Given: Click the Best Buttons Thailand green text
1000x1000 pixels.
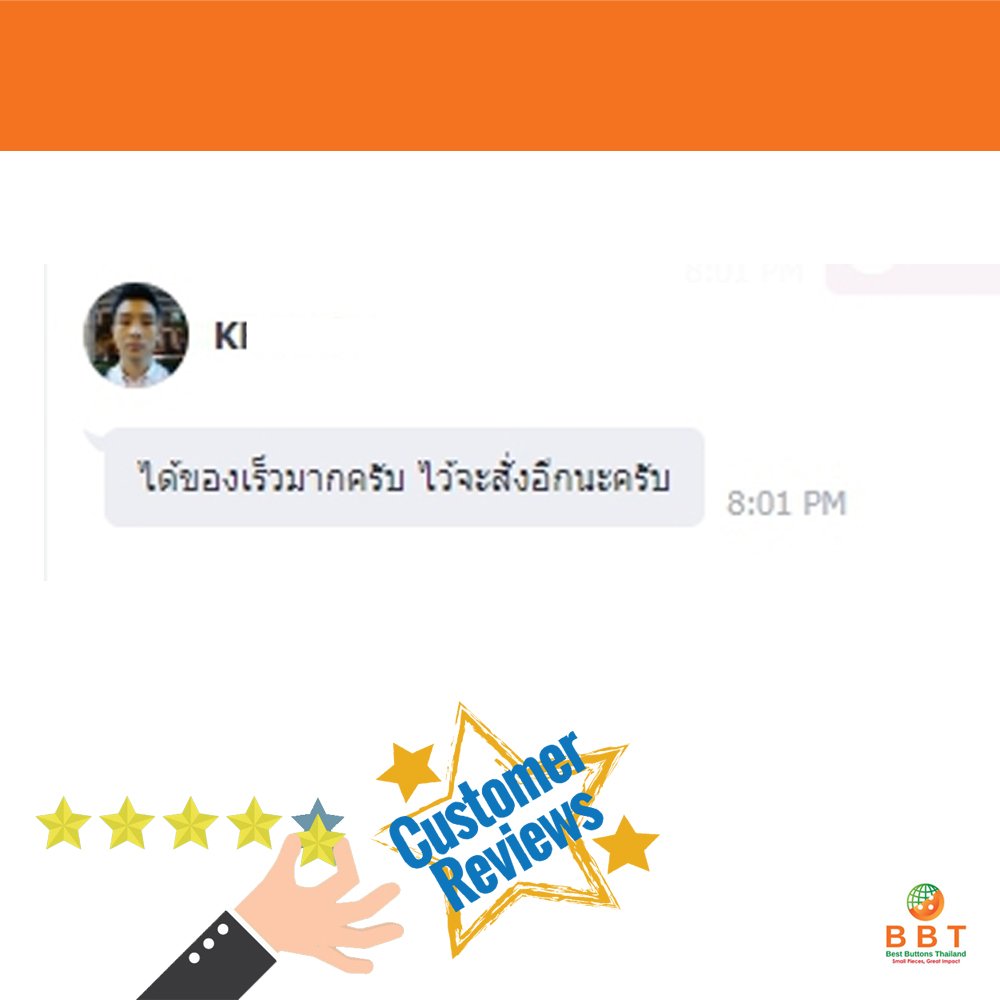Looking at the screenshot, I should point(926,954).
